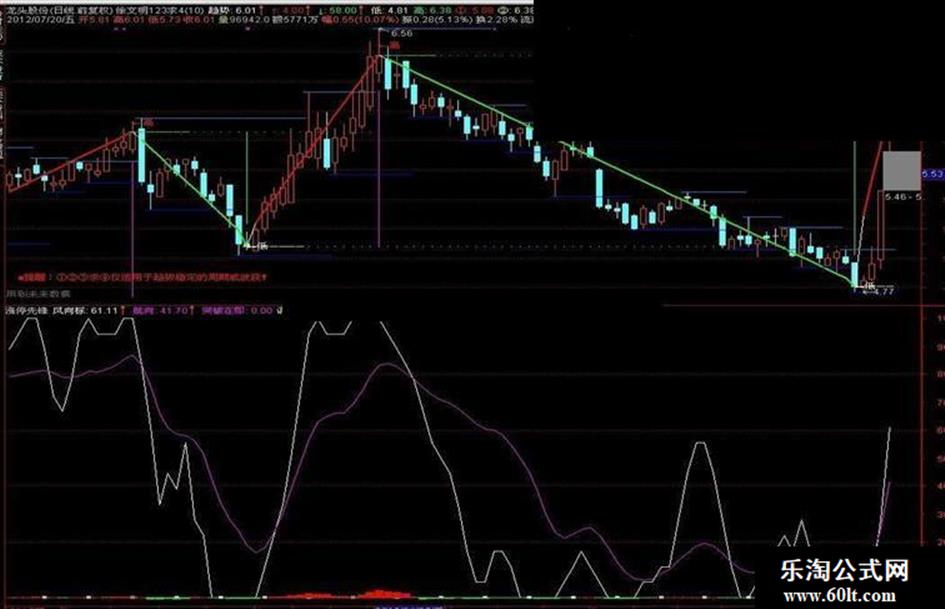The width and height of the screenshot is (945, 609).
Task: Click the 5771万 turnover amount readout
Action: [x=297, y=20]
